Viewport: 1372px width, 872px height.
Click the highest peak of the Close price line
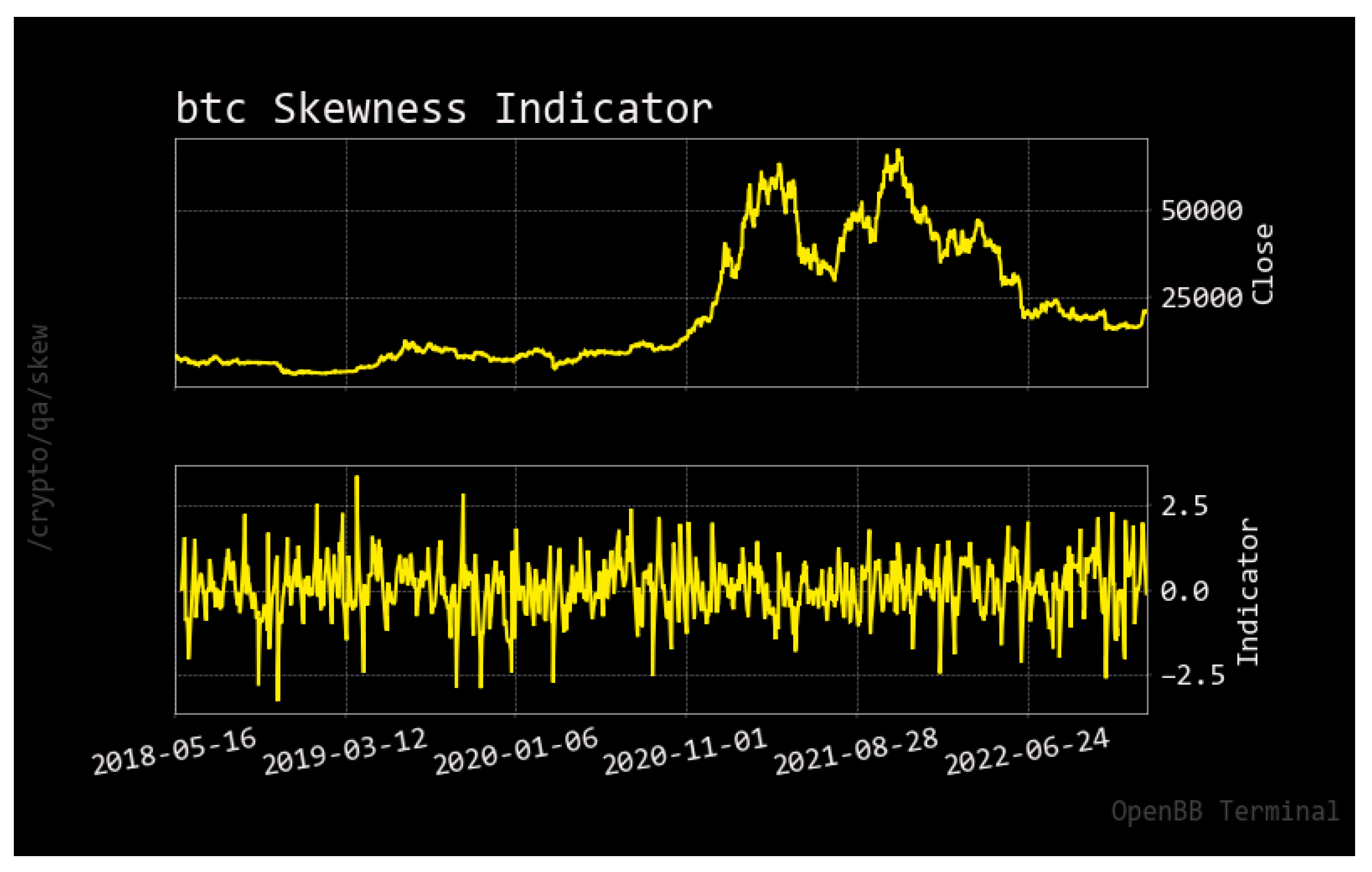click(x=898, y=151)
